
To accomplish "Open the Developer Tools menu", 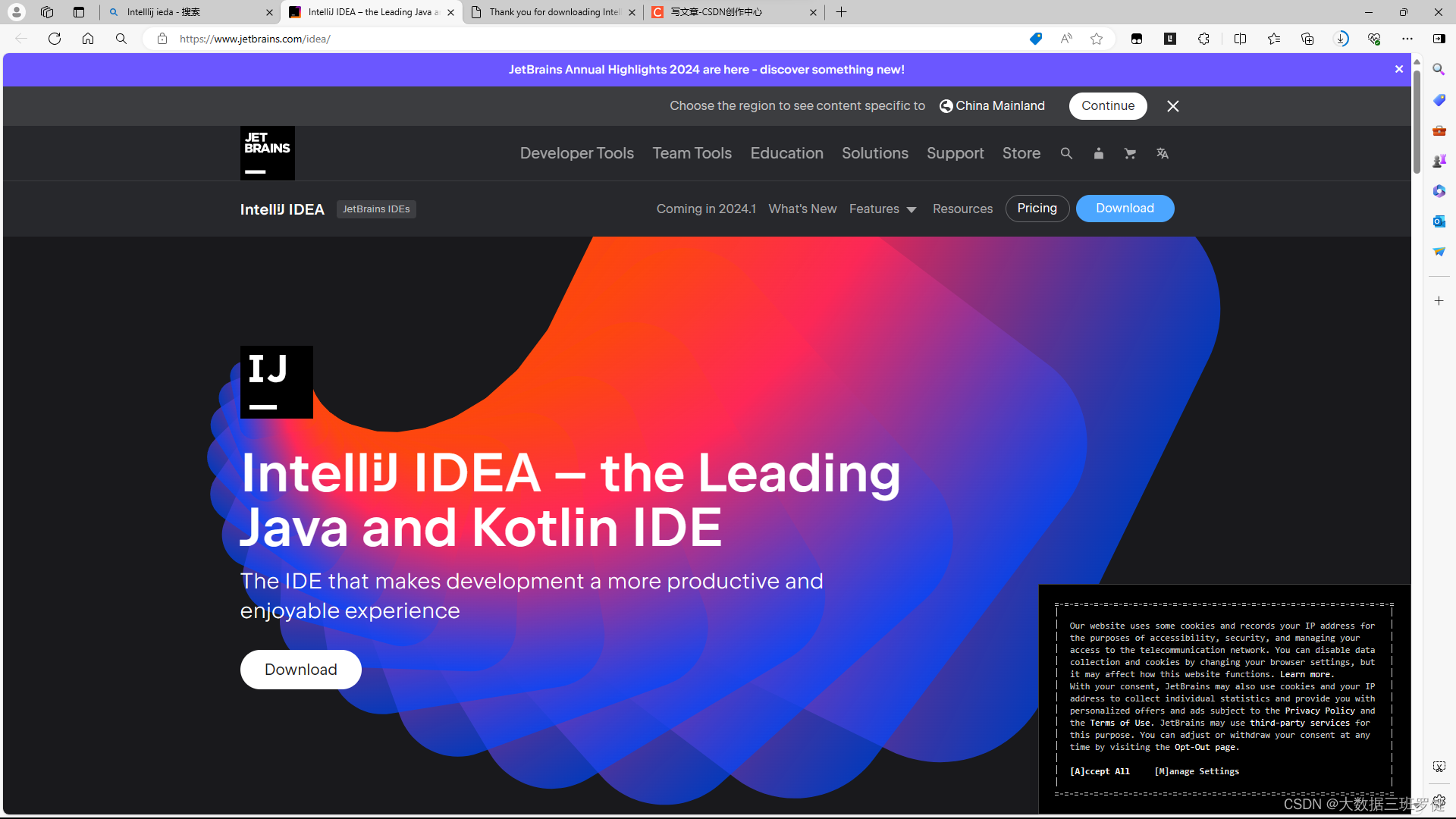I will [x=576, y=153].
